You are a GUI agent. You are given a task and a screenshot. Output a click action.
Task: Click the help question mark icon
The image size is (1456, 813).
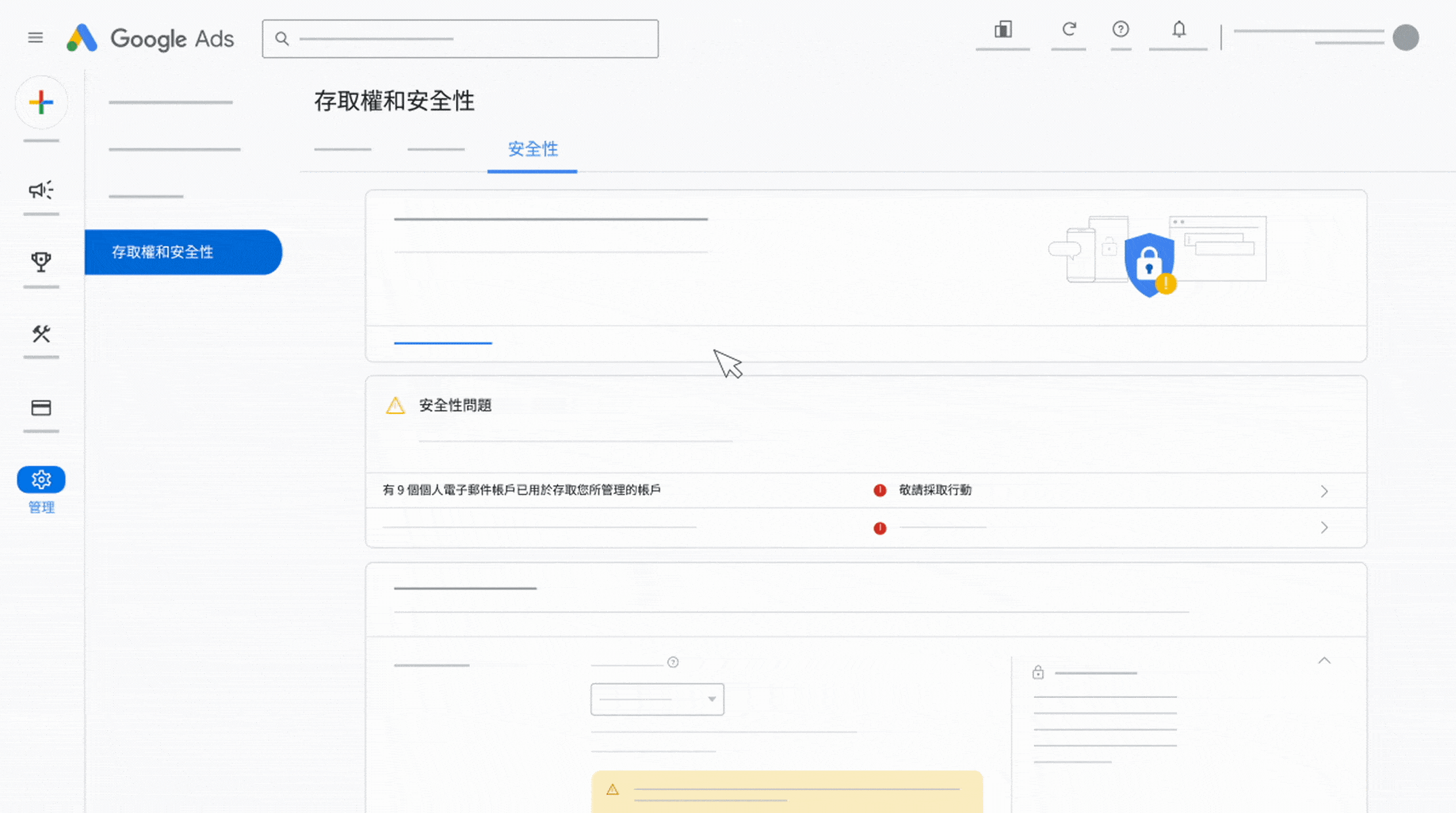(x=1121, y=30)
